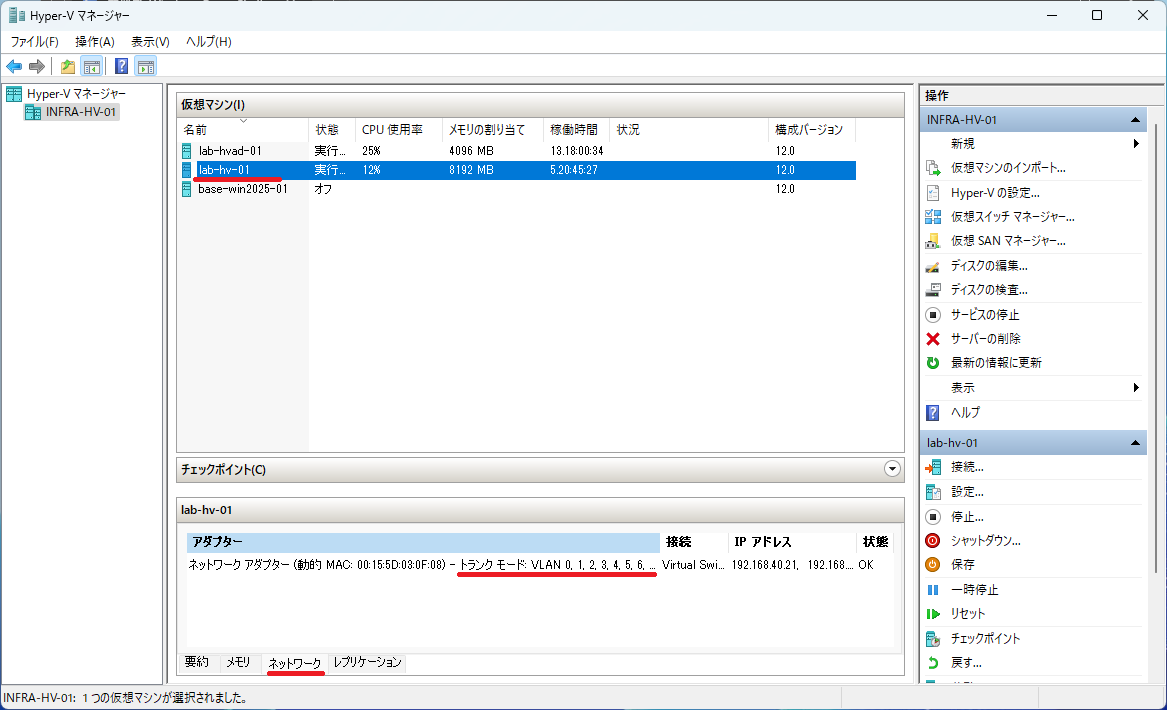Screen dimensions: 1167x710
Task: Click 保存 to save lab-hv-01 state
Action: [962, 565]
